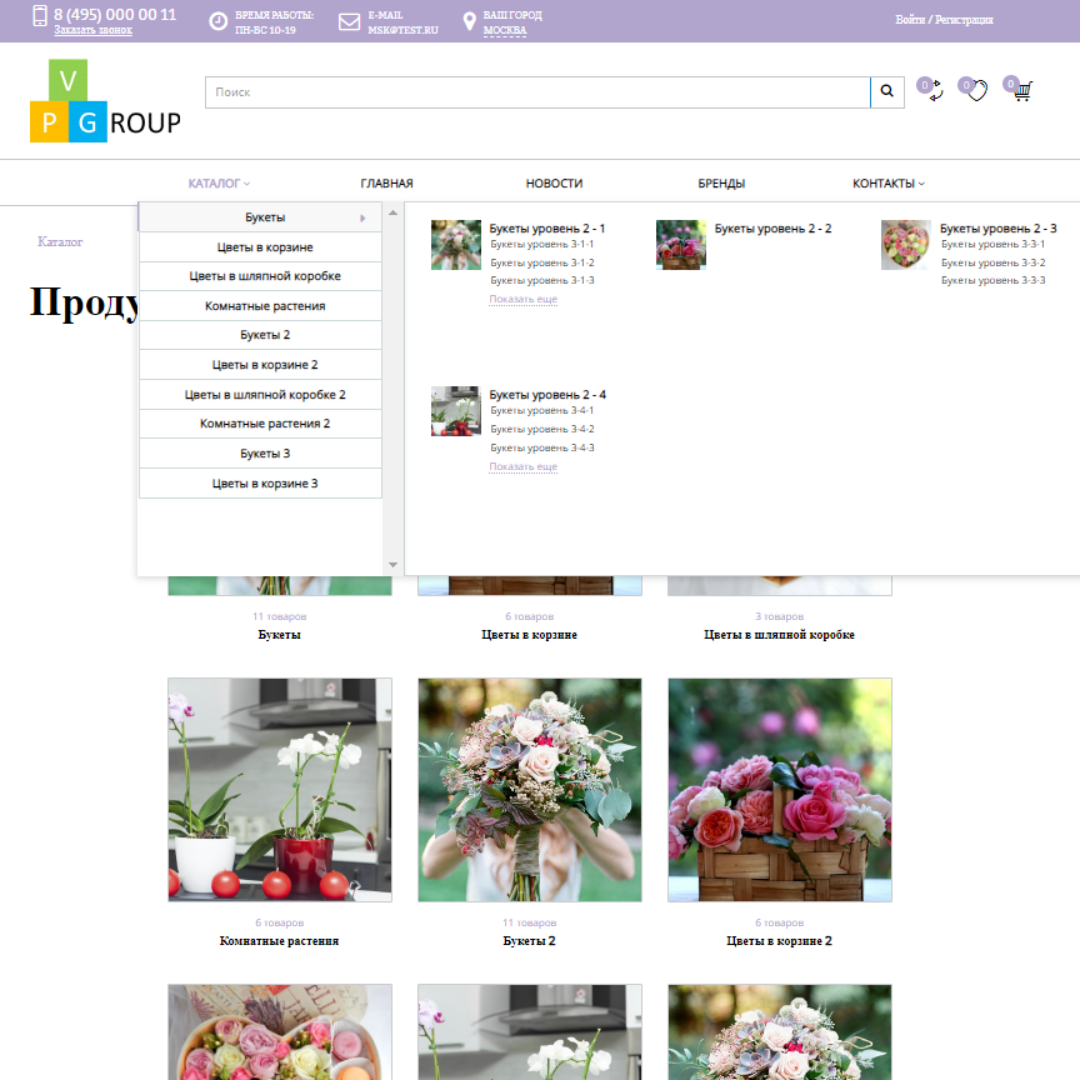This screenshot has height=1080, width=1080.
Task: Click the search magnifier icon button
Action: 887,92
